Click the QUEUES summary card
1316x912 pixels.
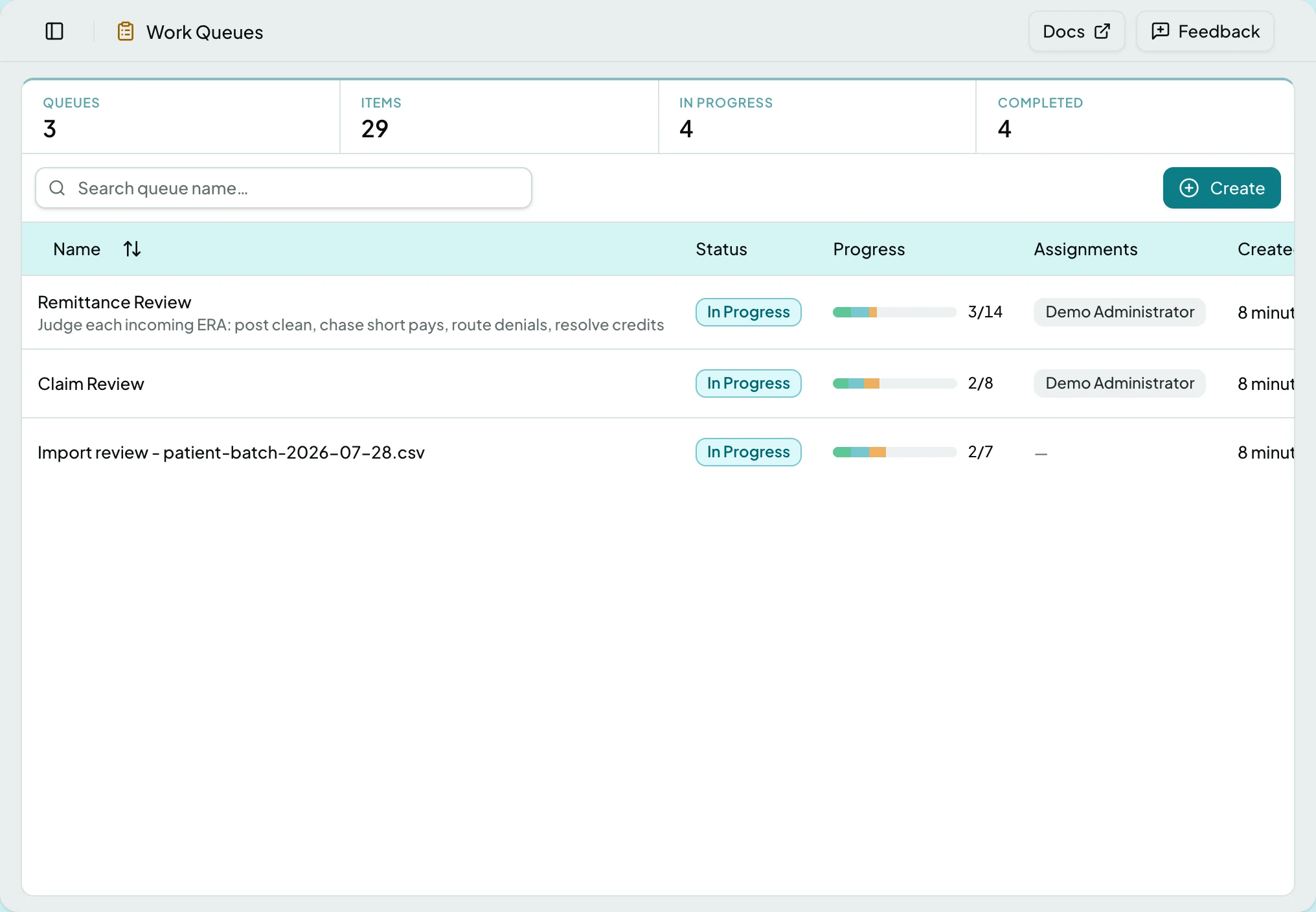(x=181, y=117)
